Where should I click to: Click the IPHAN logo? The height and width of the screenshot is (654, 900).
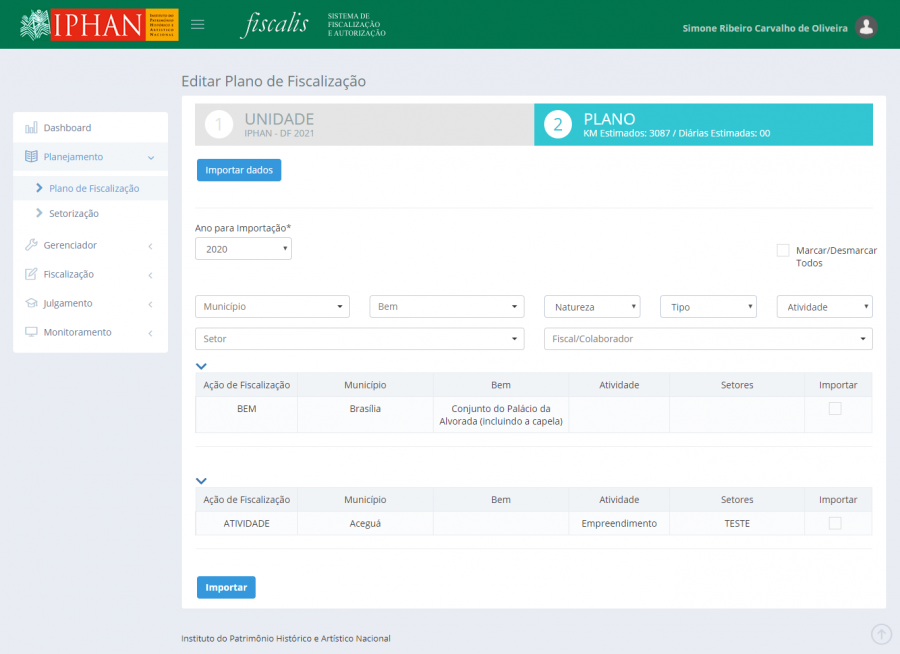(99, 25)
